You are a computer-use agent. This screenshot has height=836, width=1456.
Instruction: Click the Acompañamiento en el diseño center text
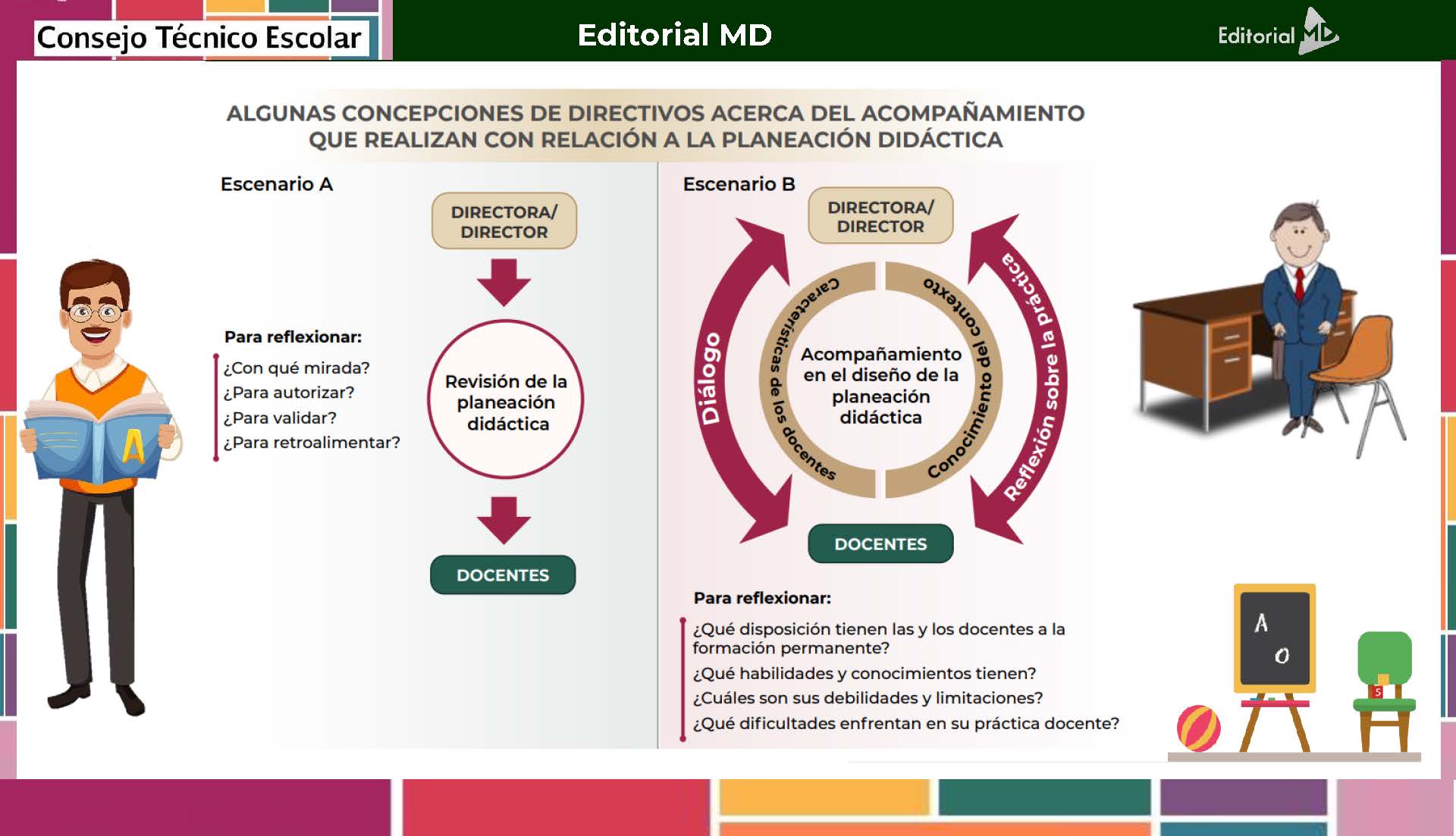point(880,385)
